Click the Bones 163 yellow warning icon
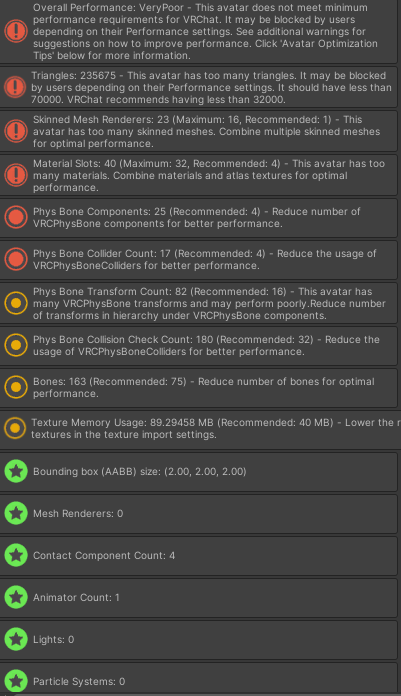The width and height of the screenshot is (401, 696). click(x=16, y=387)
